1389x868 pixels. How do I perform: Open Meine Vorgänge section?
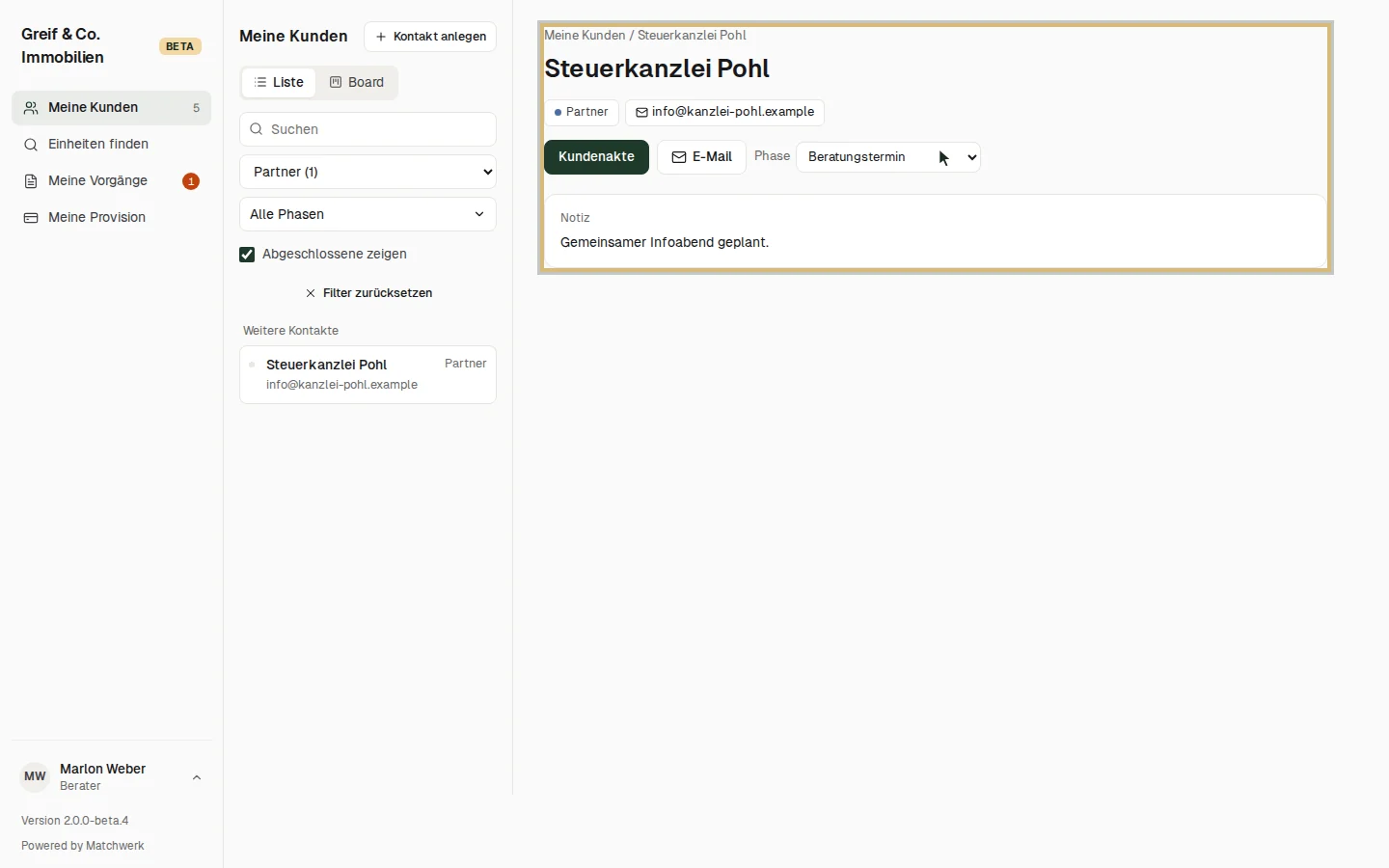pos(111,181)
